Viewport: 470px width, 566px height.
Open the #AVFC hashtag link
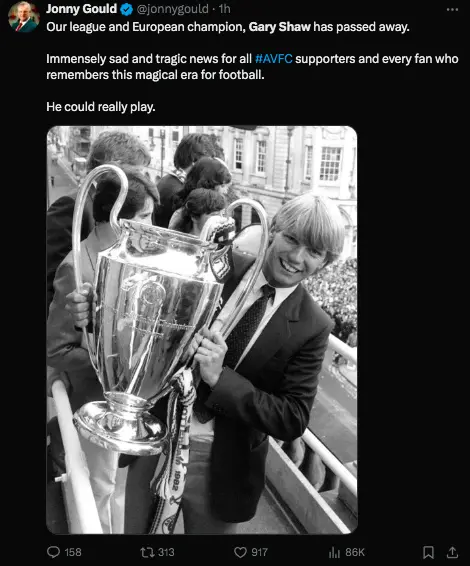(274, 59)
